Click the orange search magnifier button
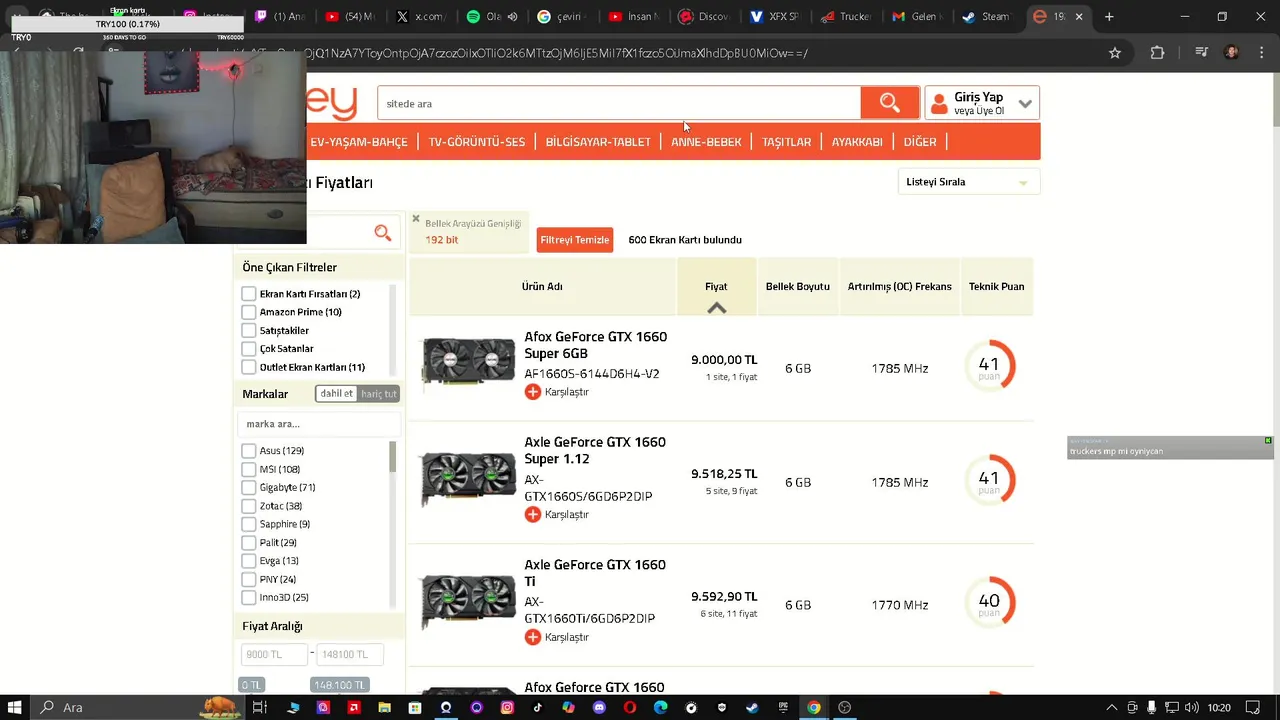This screenshot has width=1280, height=720. click(889, 103)
